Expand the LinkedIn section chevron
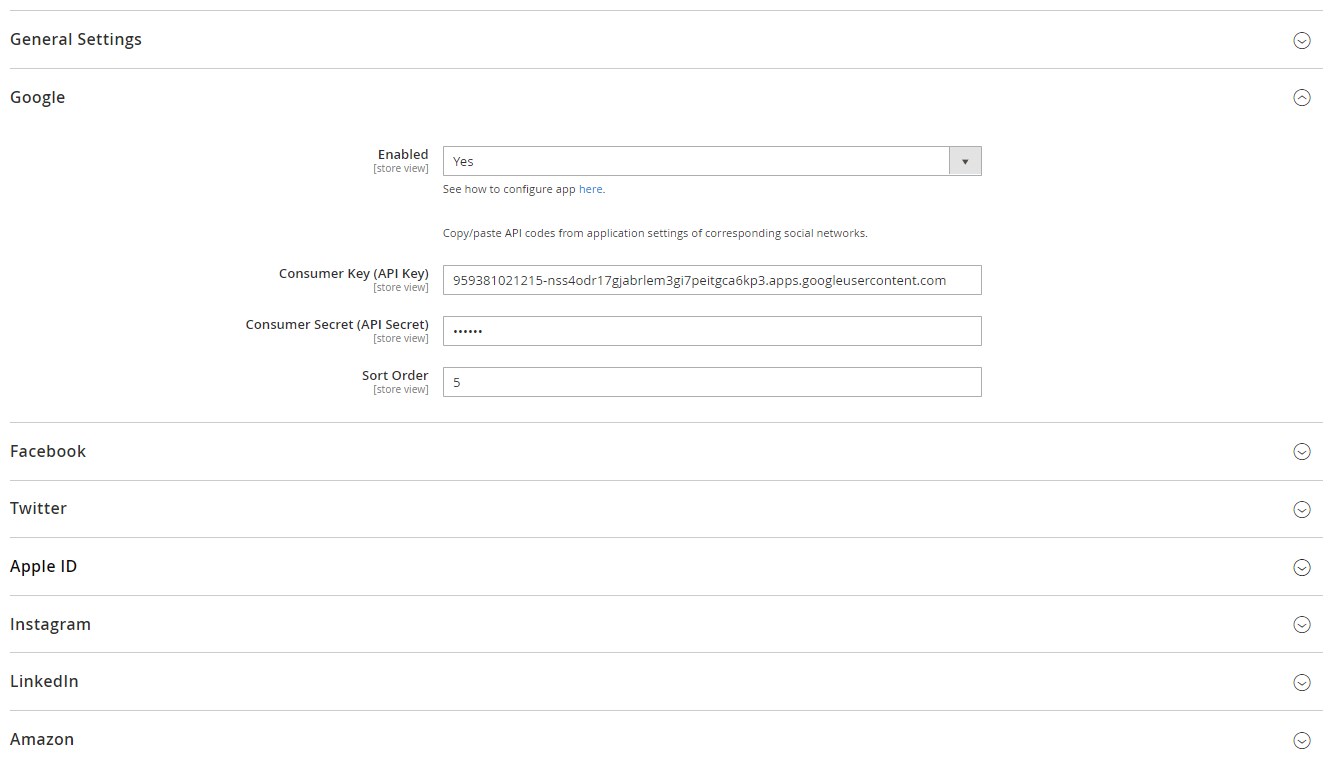 coord(1301,683)
